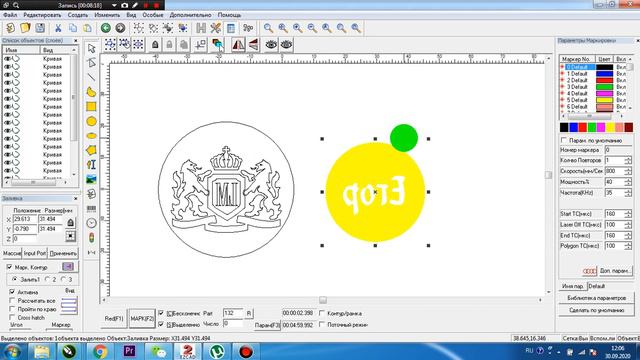Click the grey Redo arrow icon

pyautogui.click(x=120, y=28)
